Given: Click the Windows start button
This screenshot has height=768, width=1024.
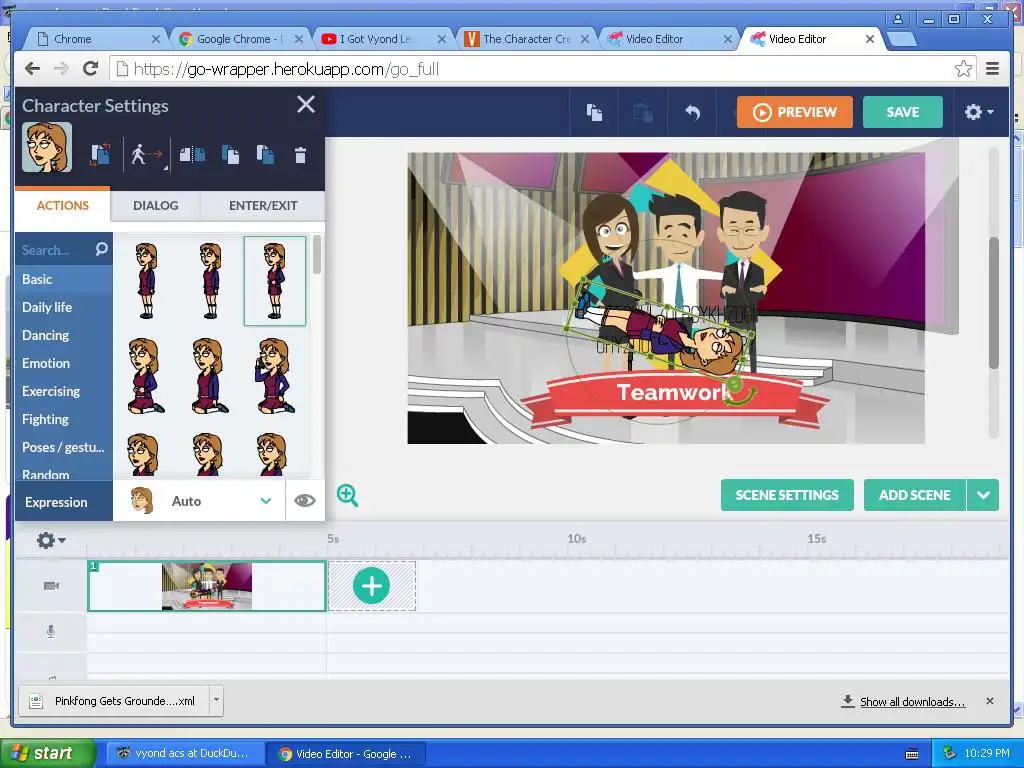Looking at the screenshot, I should point(46,753).
